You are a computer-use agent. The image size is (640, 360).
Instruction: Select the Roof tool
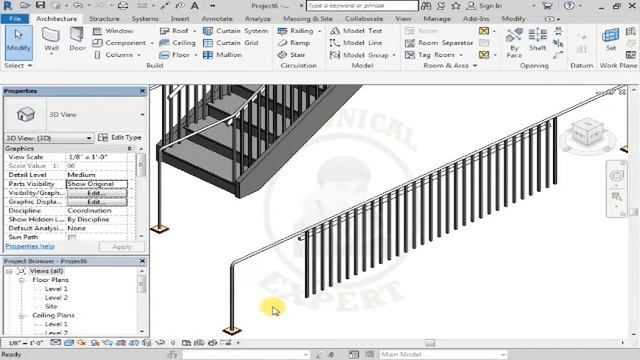[x=174, y=31]
